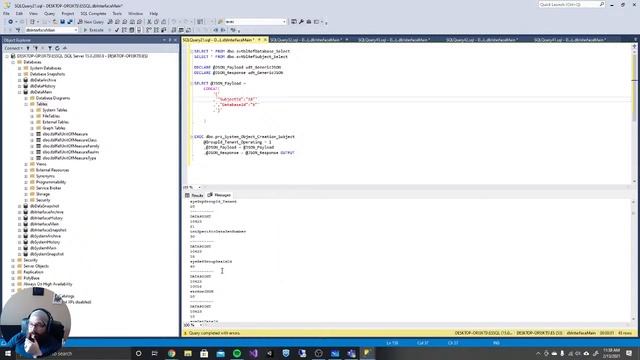Open the solution configuration combo box
The width and height of the screenshot is (640, 360).
(256, 22)
